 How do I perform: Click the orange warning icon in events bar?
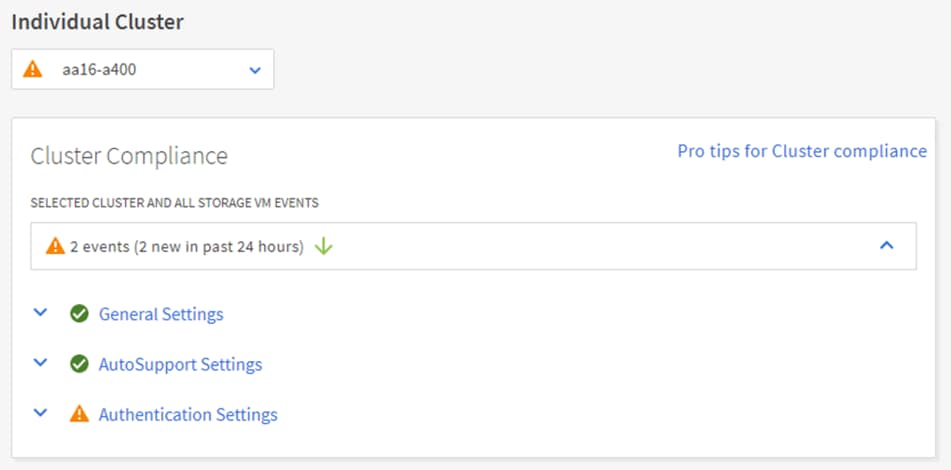[x=55, y=246]
